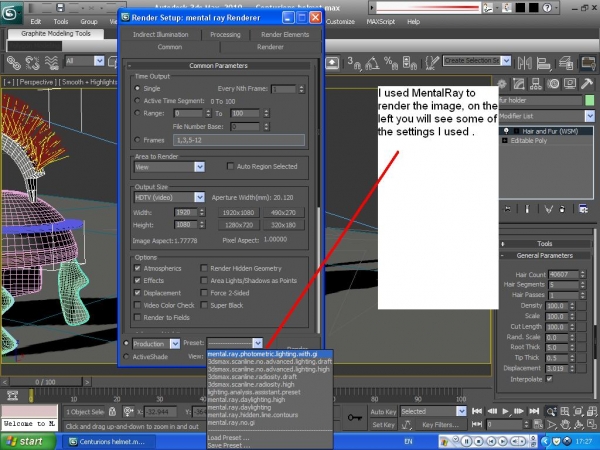
Task: Open the Area to Render View dropdown
Action: tap(169, 167)
